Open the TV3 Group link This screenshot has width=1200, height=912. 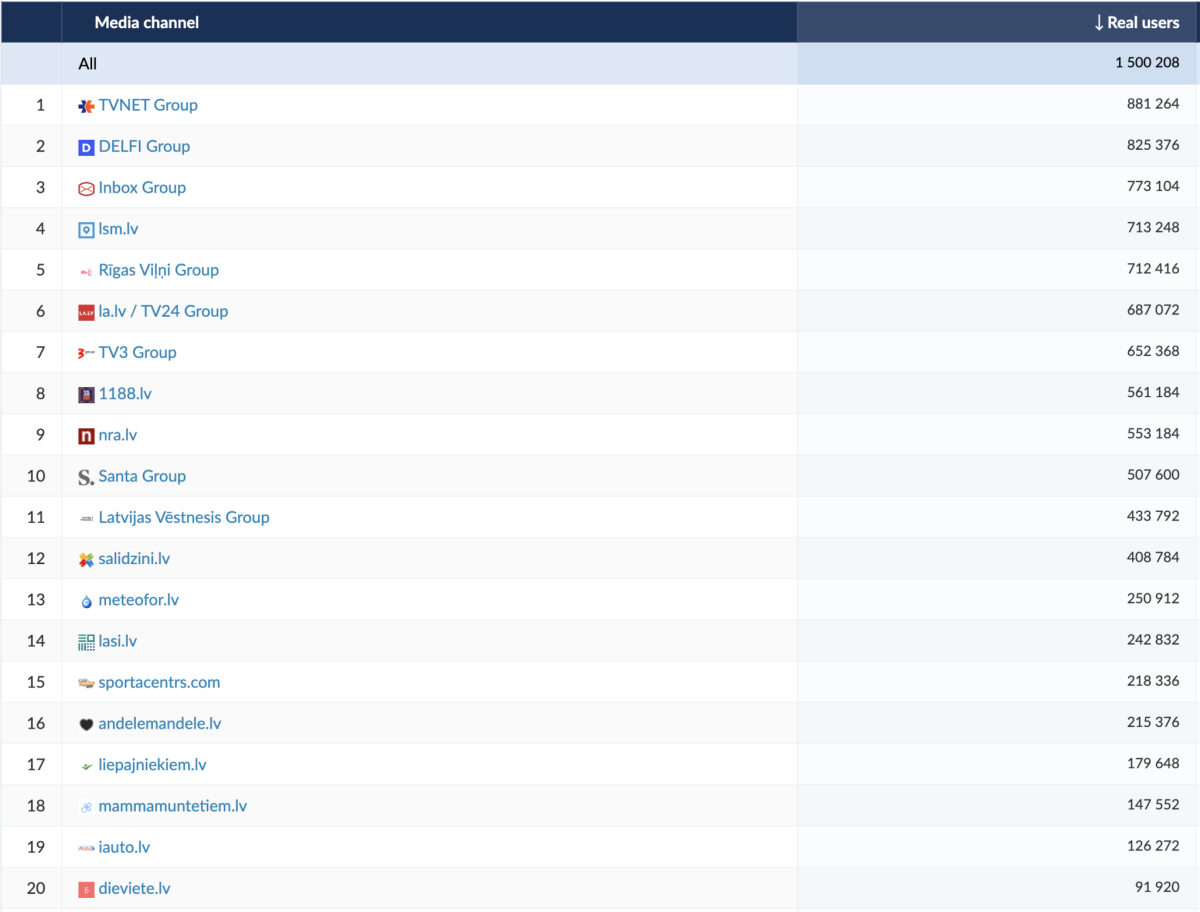[137, 352]
